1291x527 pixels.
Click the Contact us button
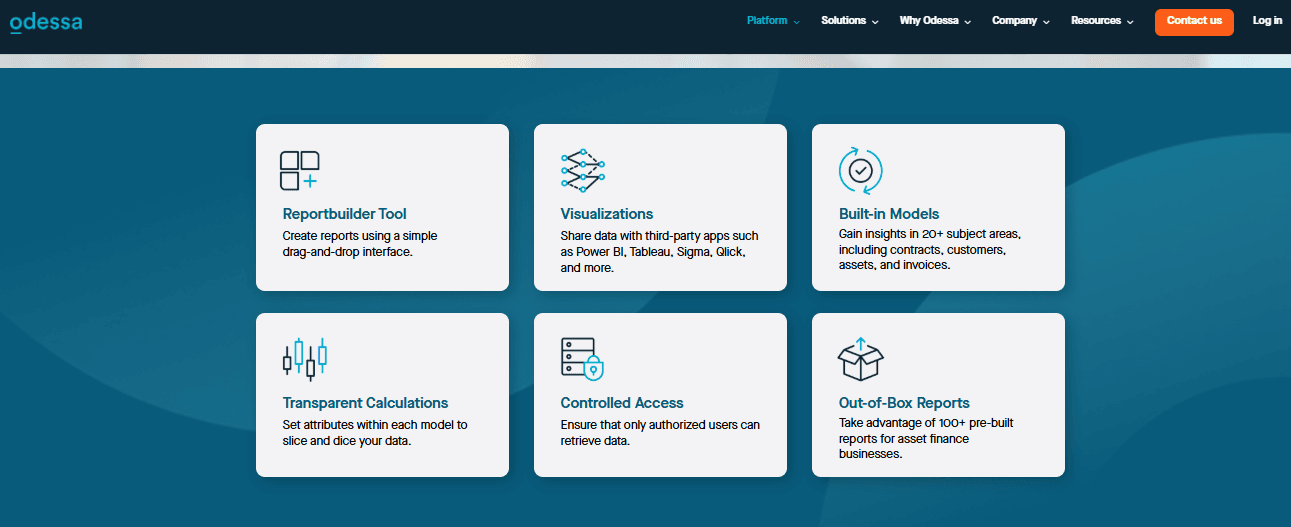pyautogui.click(x=1194, y=22)
